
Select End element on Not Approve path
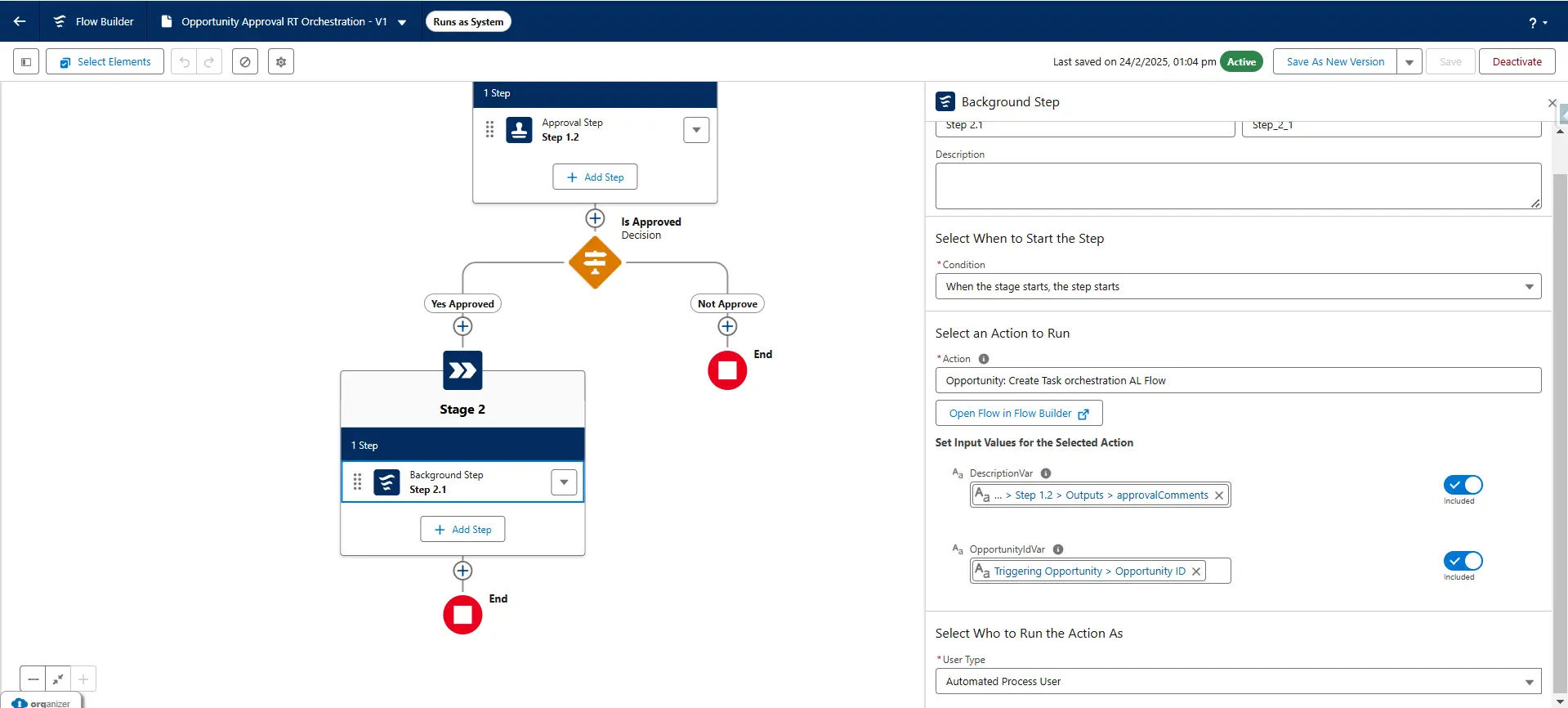click(x=727, y=370)
